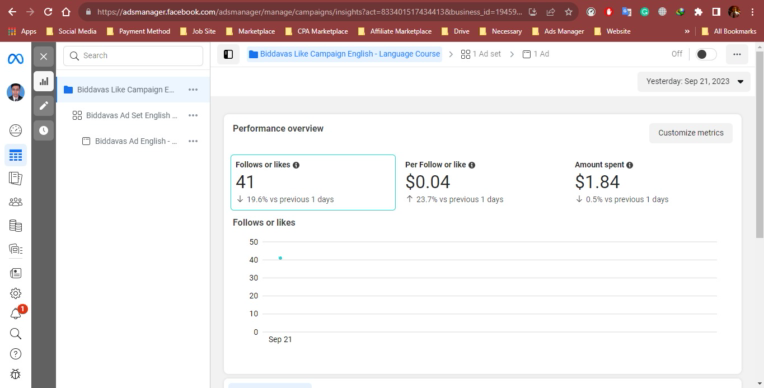Open the Website bookmark folder
Viewport: 764px width, 388px height.
612,31
